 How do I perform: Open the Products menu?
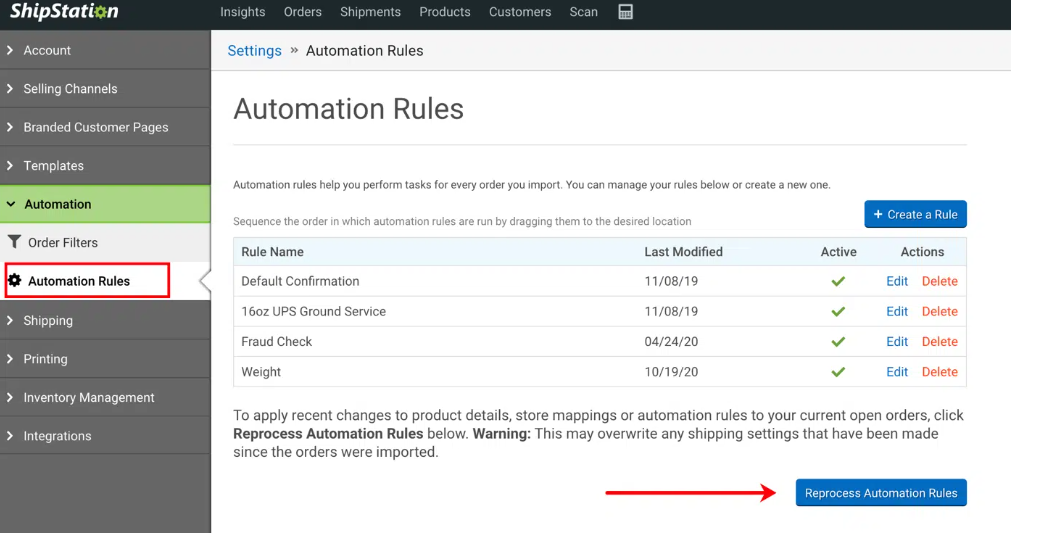click(445, 12)
